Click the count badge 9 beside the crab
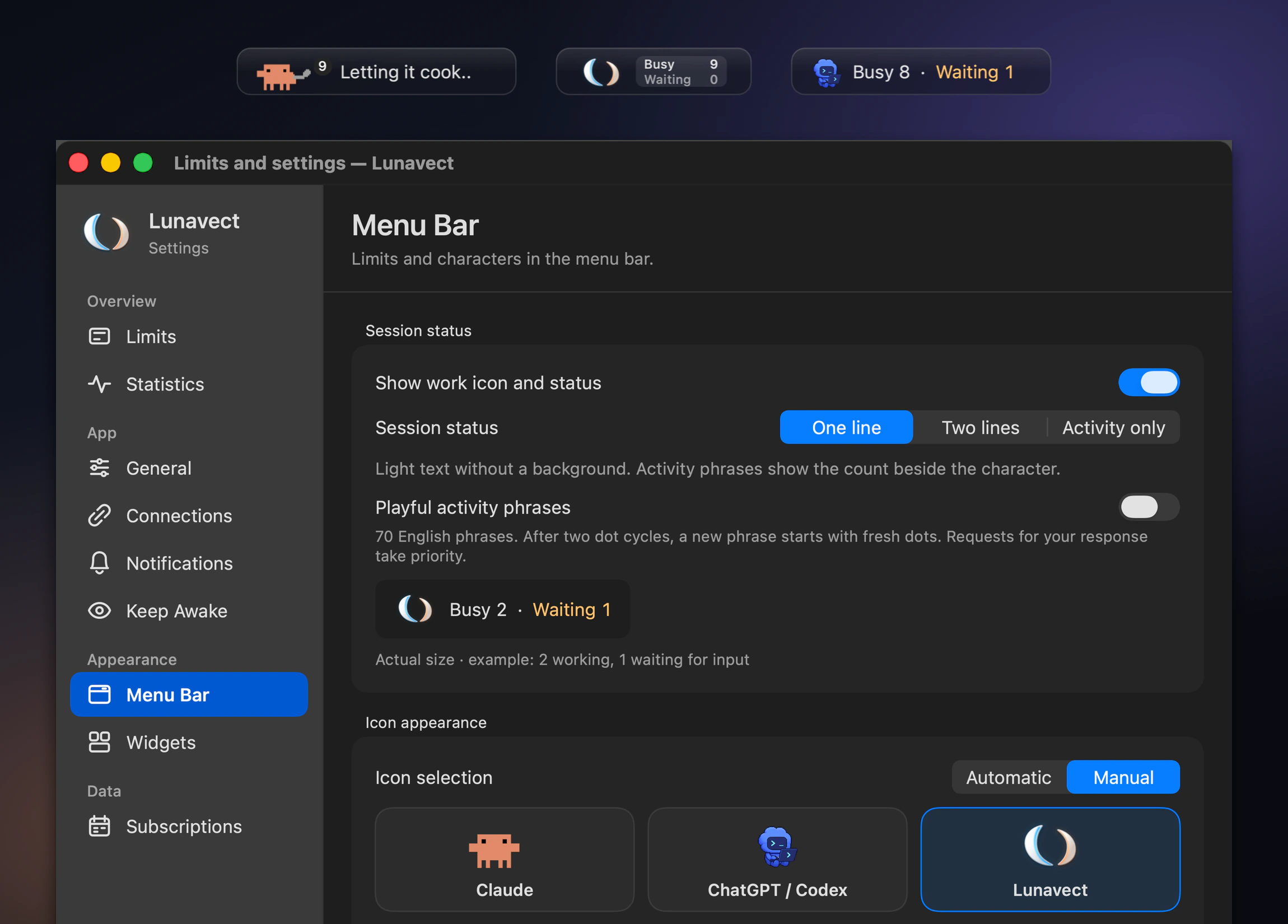Screen dimensions: 1288x924 322,66
